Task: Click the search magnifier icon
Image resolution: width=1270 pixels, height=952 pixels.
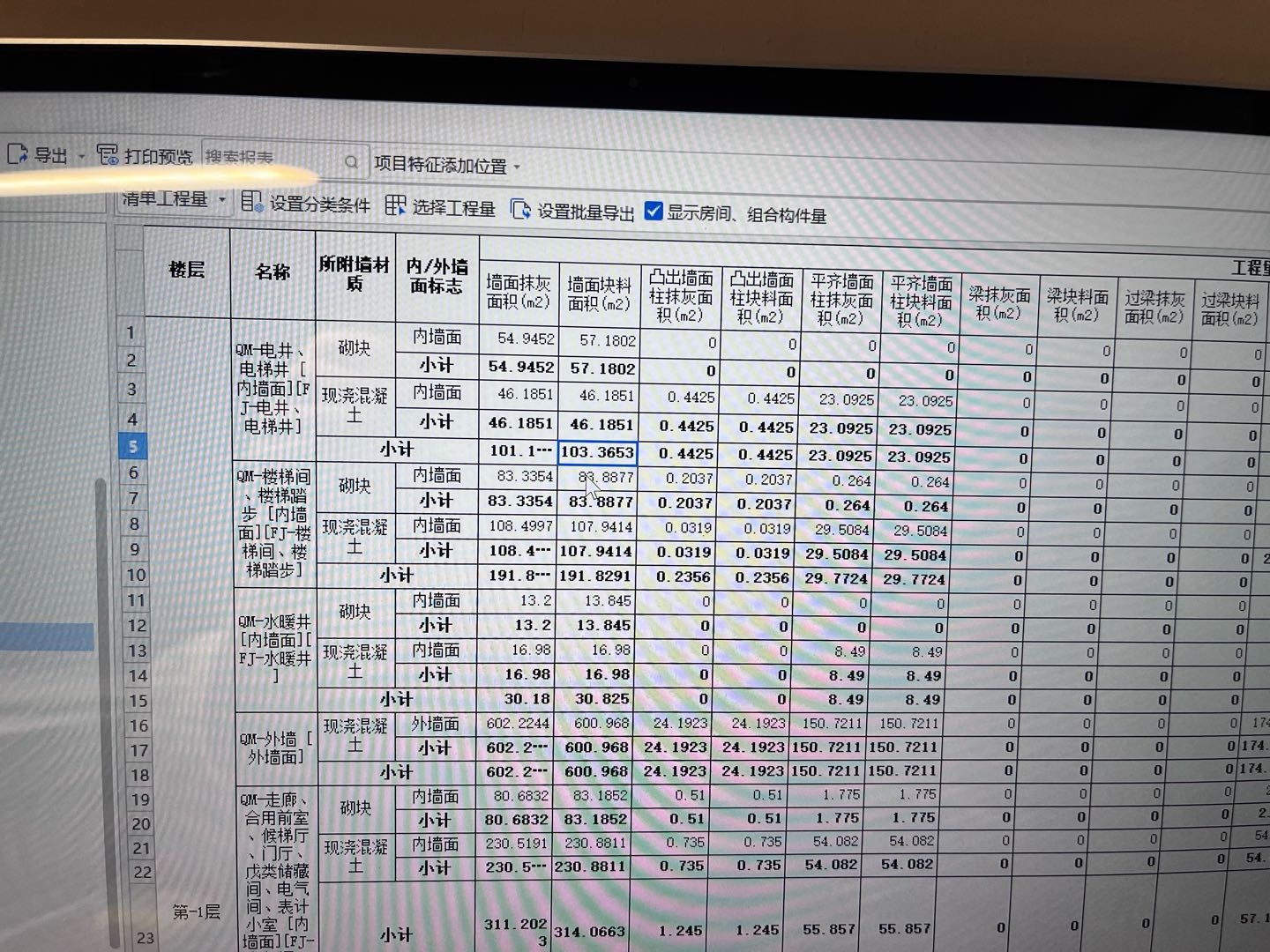Action: click(351, 162)
